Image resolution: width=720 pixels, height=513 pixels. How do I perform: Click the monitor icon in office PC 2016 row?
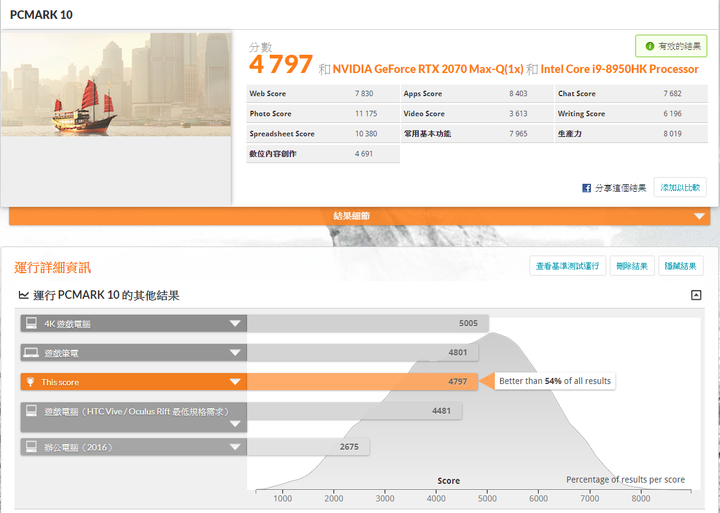coord(31,446)
